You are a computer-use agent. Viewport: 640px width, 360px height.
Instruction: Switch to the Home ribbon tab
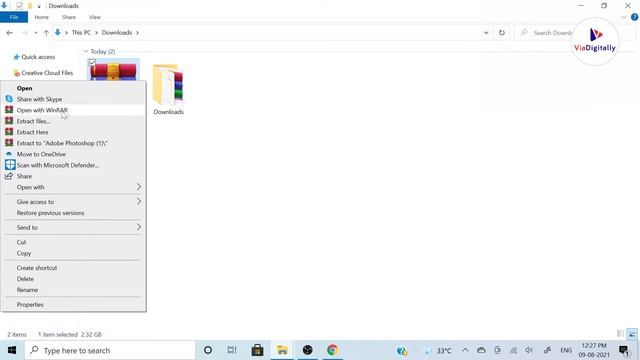42,17
